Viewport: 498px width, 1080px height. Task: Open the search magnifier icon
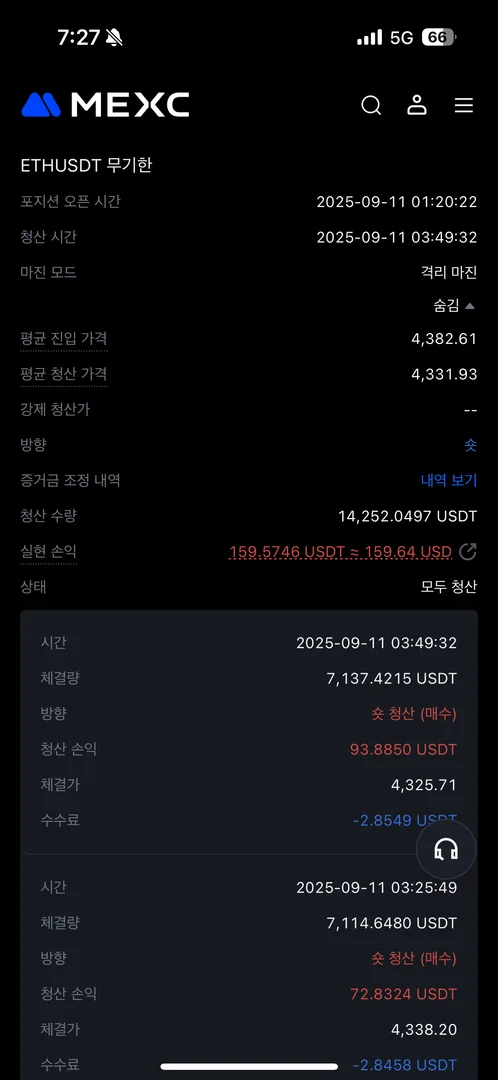pyautogui.click(x=371, y=105)
